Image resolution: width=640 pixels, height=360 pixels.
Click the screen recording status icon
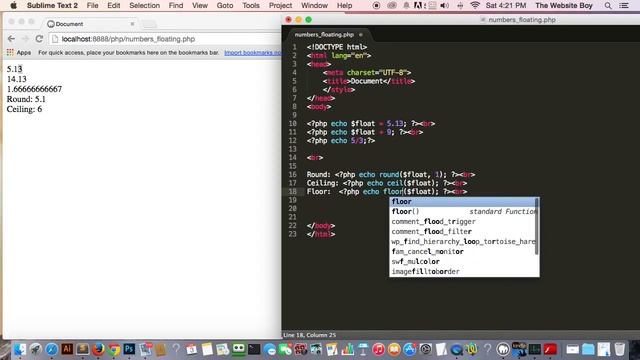pyautogui.click(x=377, y=5)
